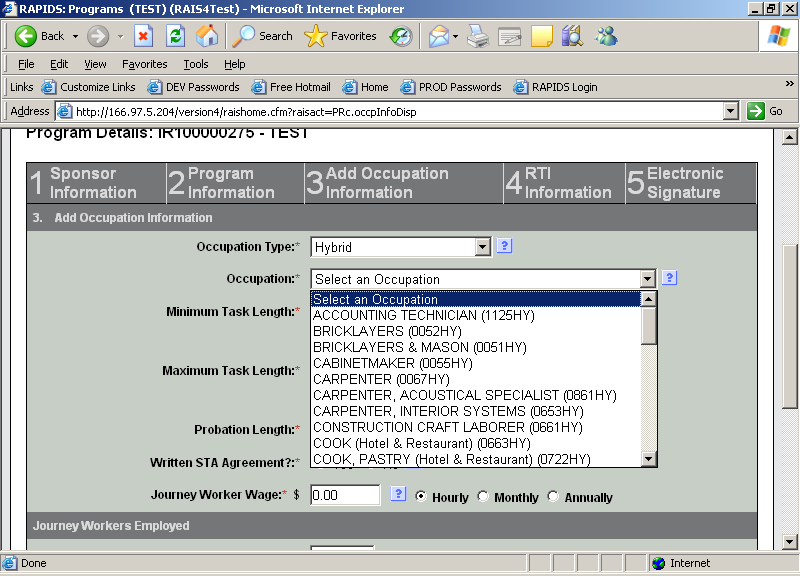Click help icon beside Journey Worker Wage
The image size is (800, 576).
tap(397, 494)
